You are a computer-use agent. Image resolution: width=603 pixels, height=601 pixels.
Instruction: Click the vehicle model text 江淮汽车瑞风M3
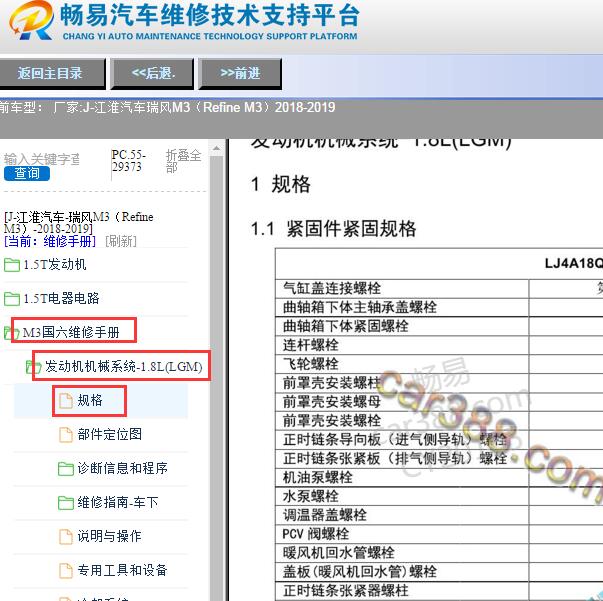144,107
